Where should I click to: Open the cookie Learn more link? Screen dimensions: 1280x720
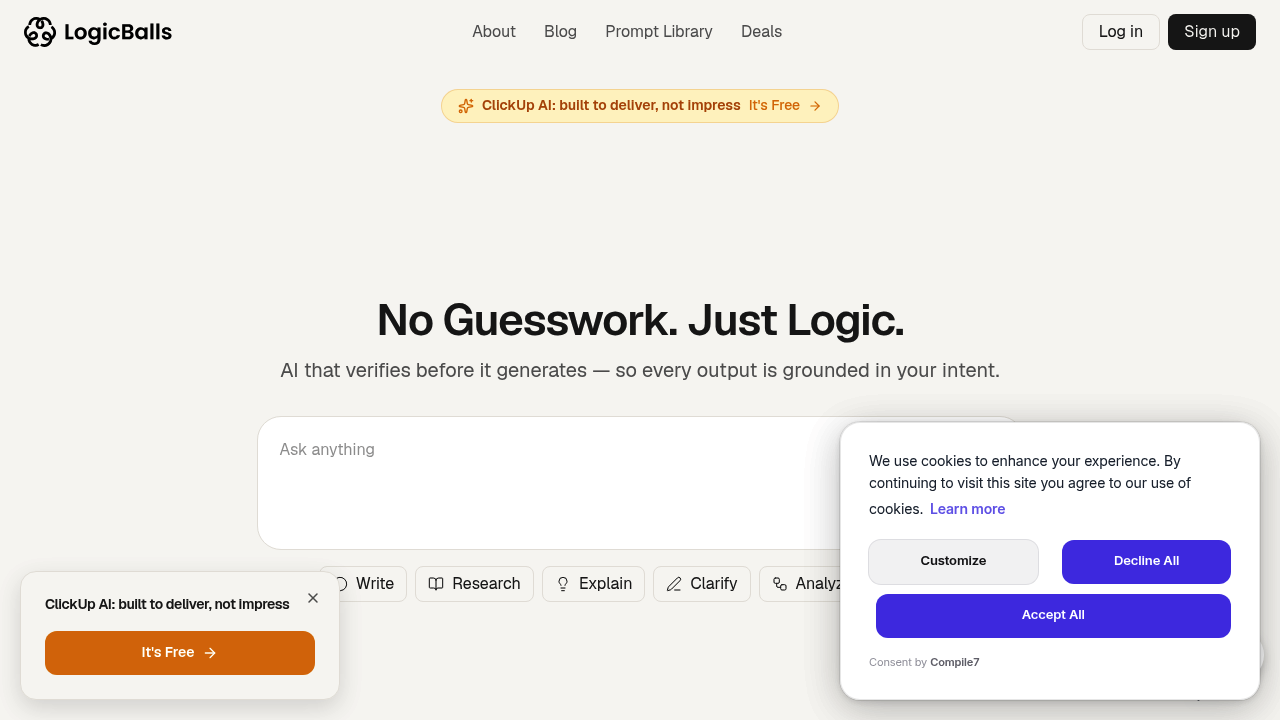tap(967, 509)
